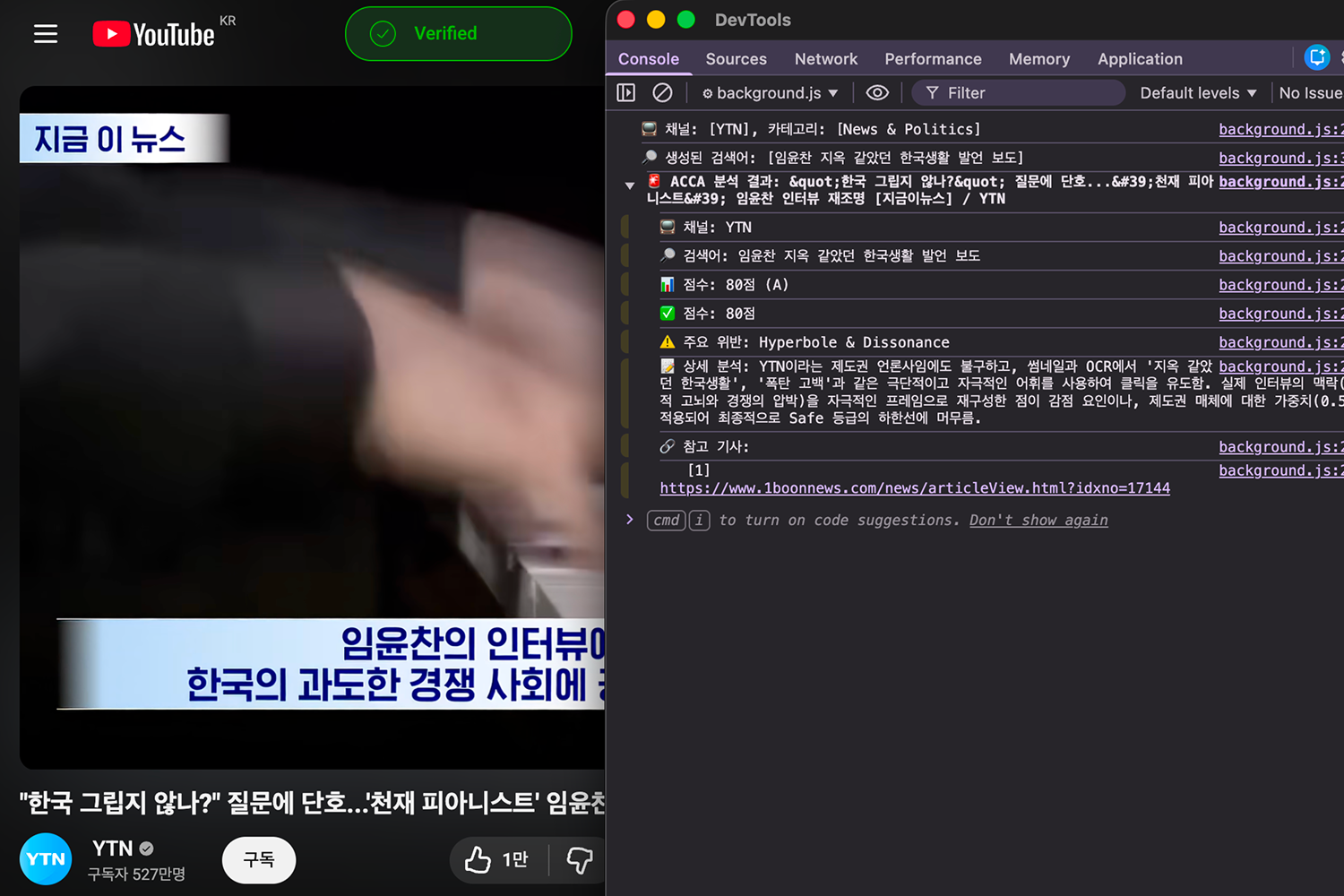Image resolution: width=1344 pixels, height=896 pixels.
Task: Open background.js link on 채널: [YTN] row
Action: coord(1281,129)
